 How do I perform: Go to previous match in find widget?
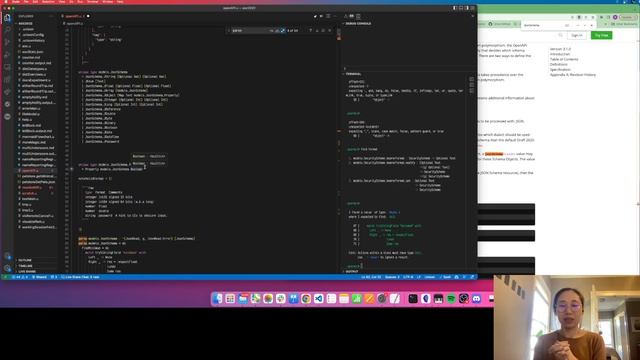[x=311, y=31]
